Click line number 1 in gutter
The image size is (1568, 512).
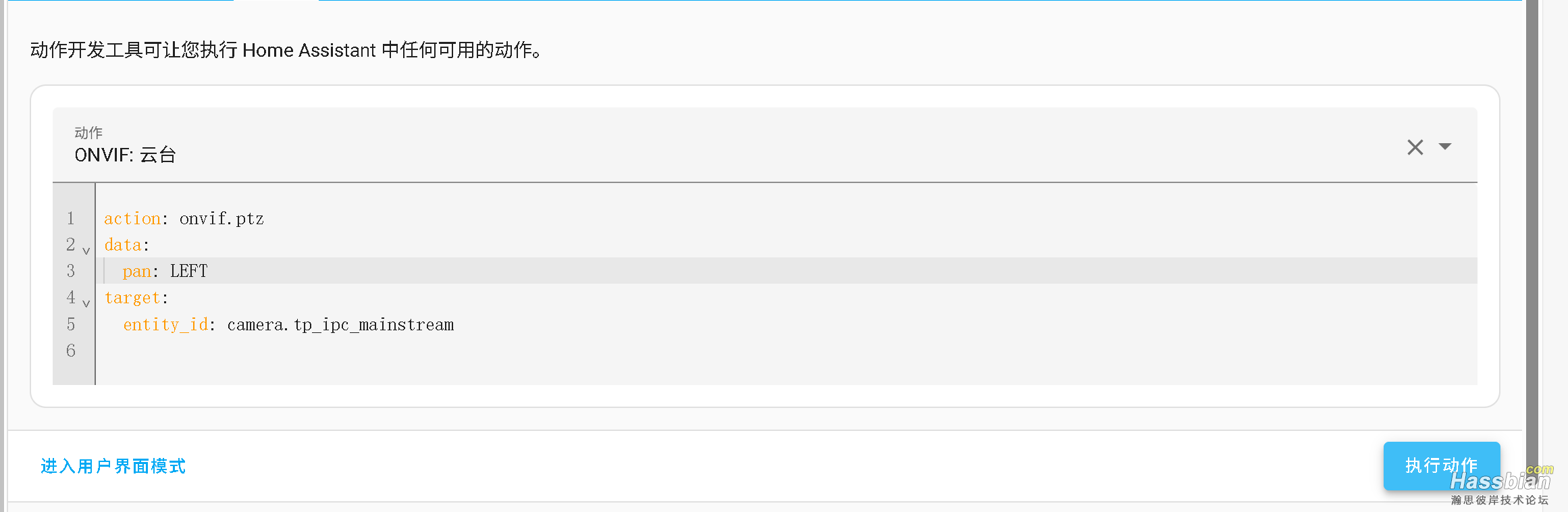pos(71,219)
